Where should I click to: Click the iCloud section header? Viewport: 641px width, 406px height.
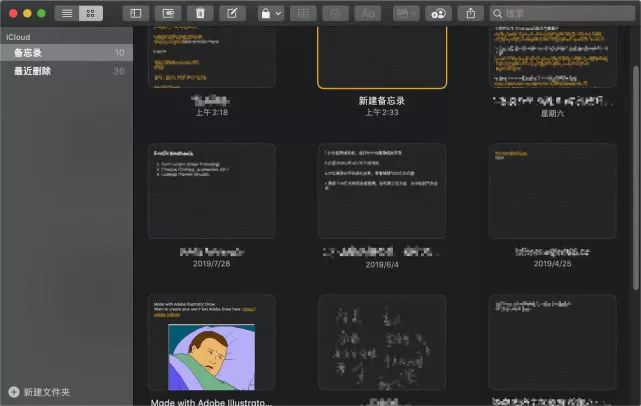pos(18,37)
